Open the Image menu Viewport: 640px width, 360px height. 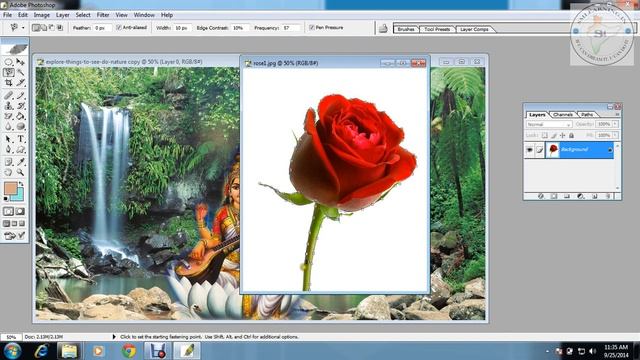[x=42, y=15]
